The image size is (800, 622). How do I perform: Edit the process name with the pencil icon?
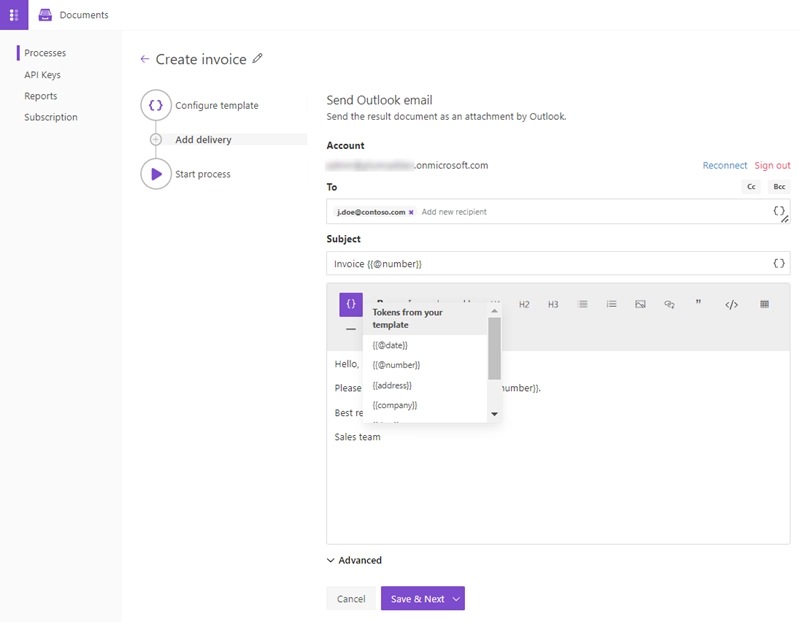point(258,58)
